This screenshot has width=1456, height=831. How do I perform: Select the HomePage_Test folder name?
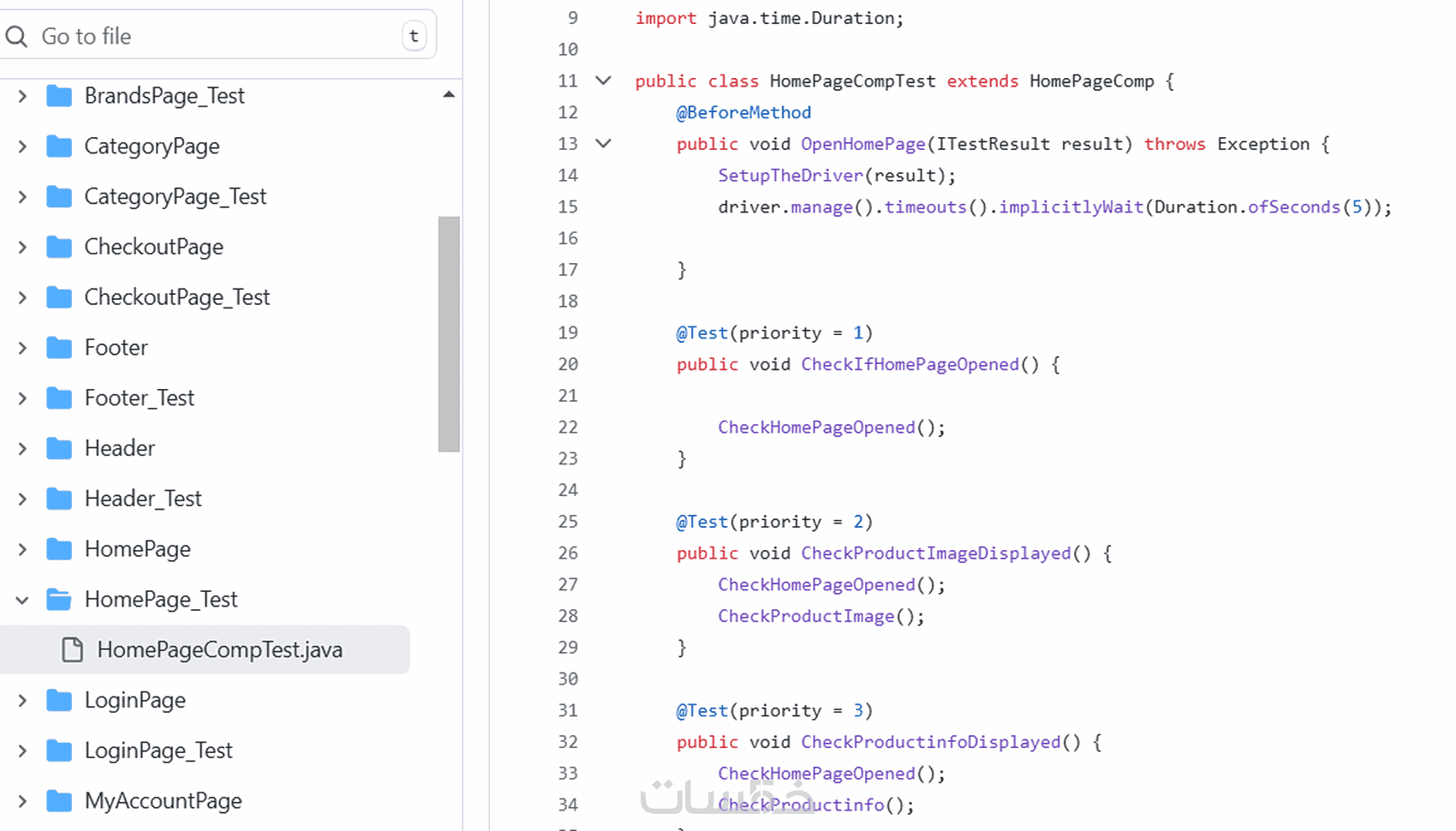pyautogui.click(x=161, y=600)
